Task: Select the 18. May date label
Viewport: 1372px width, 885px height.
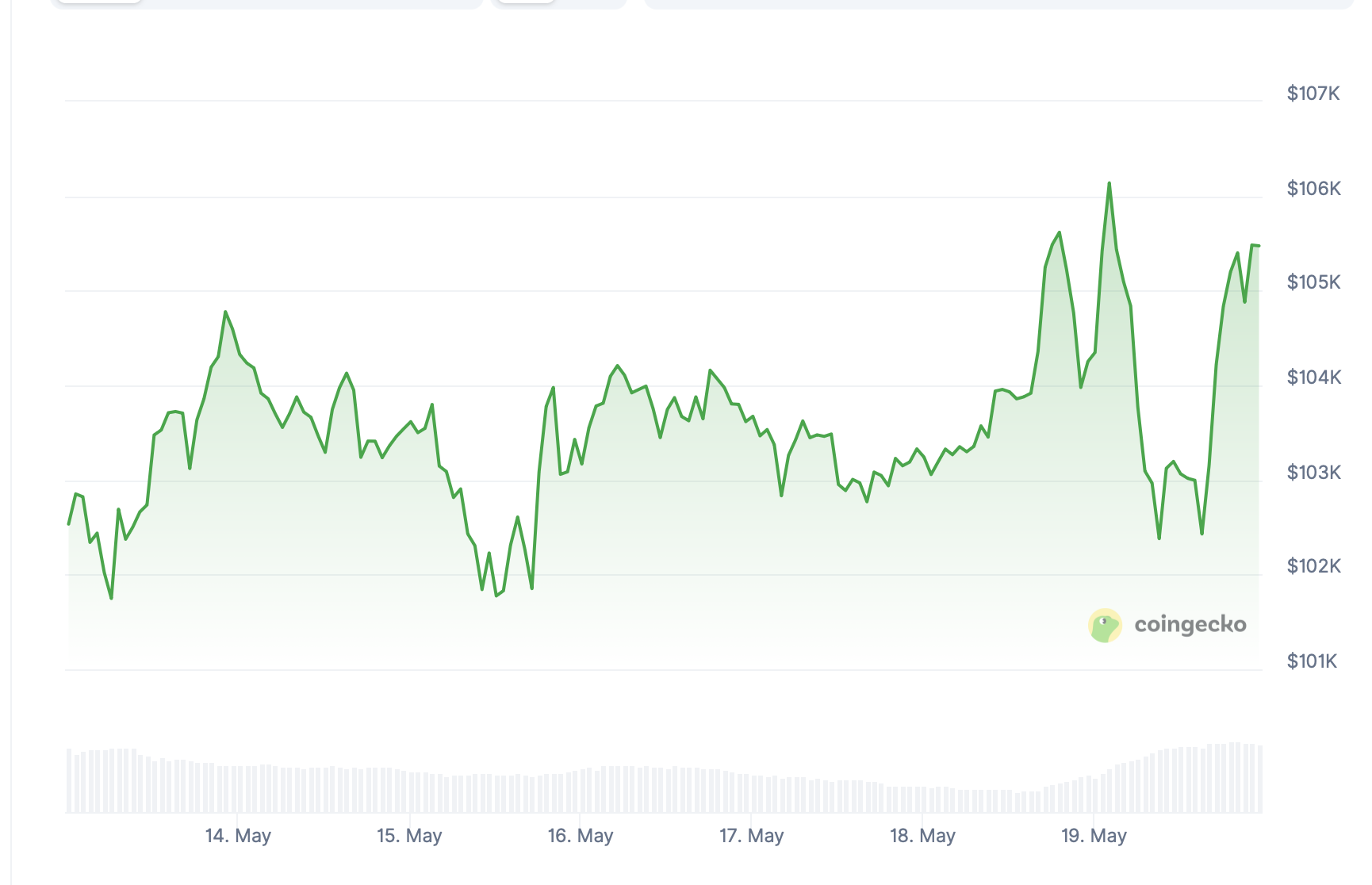Action: point(922,836)
